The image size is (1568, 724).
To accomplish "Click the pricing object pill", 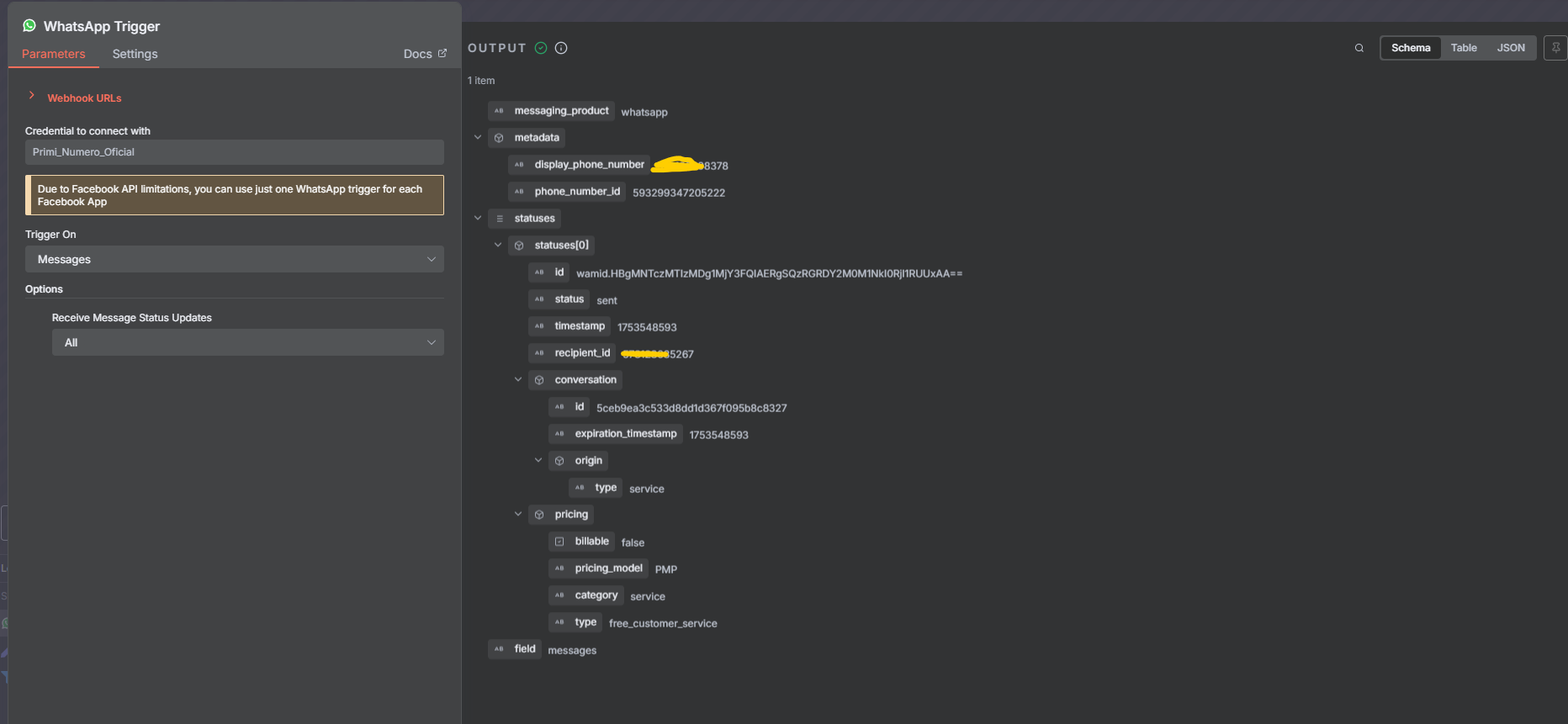I will [561, 515].
